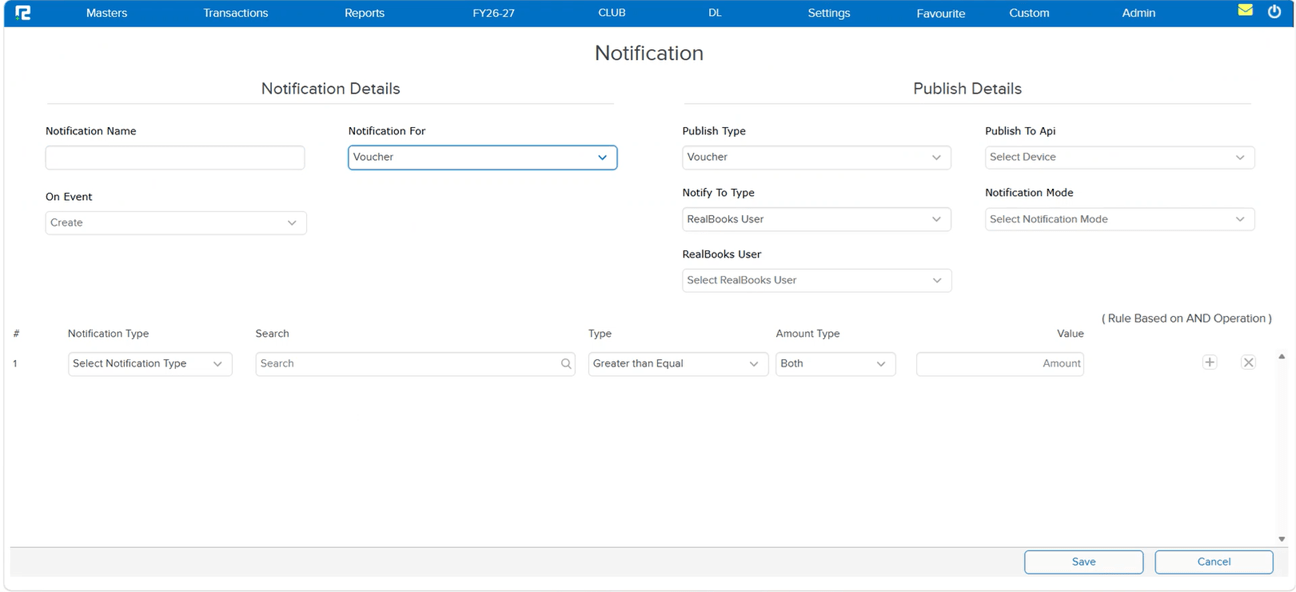Open the FY26-27 menu

click(x=494, y=13)
